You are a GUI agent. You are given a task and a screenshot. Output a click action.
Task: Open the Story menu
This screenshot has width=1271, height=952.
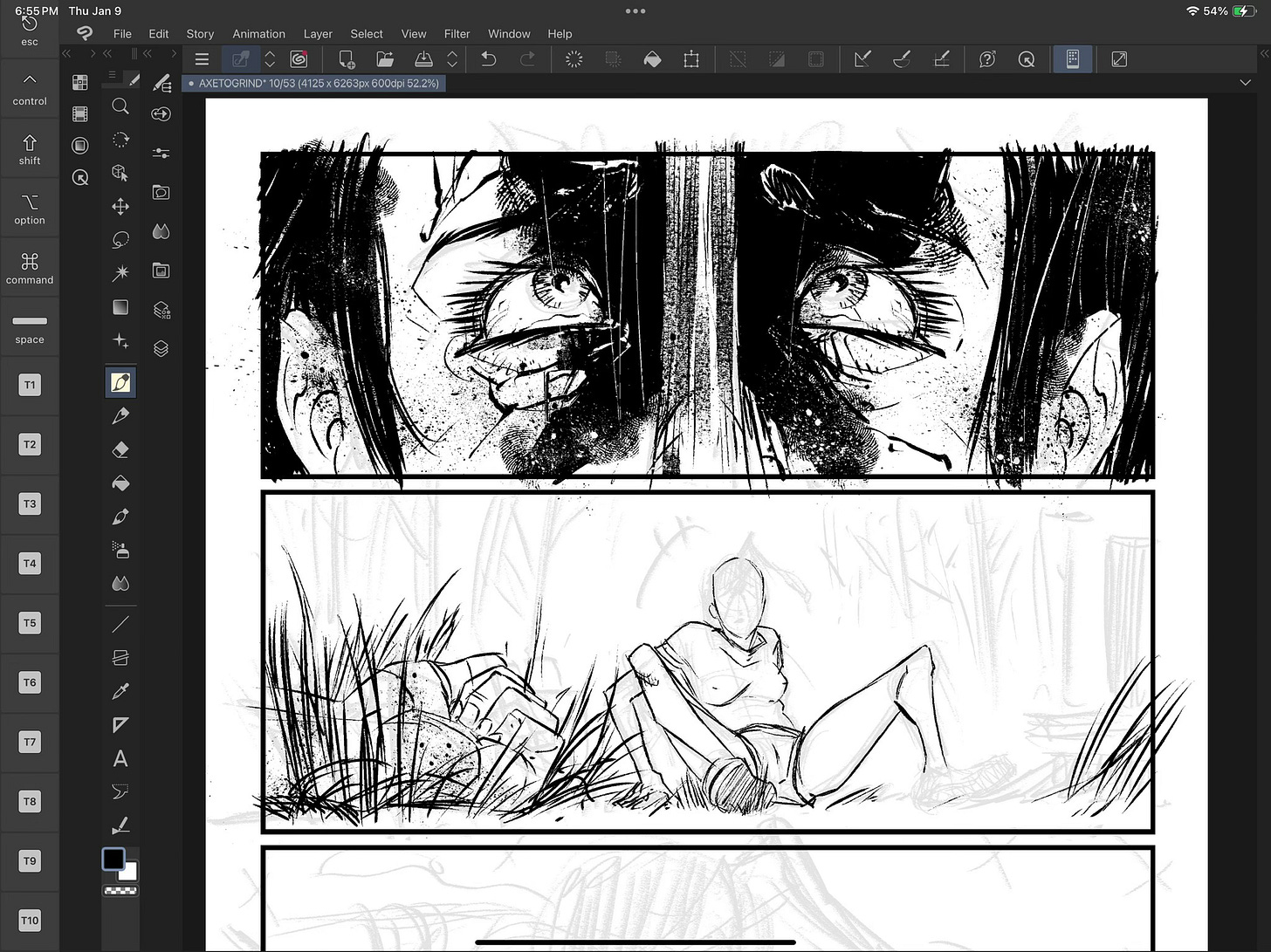coord(200,34)
